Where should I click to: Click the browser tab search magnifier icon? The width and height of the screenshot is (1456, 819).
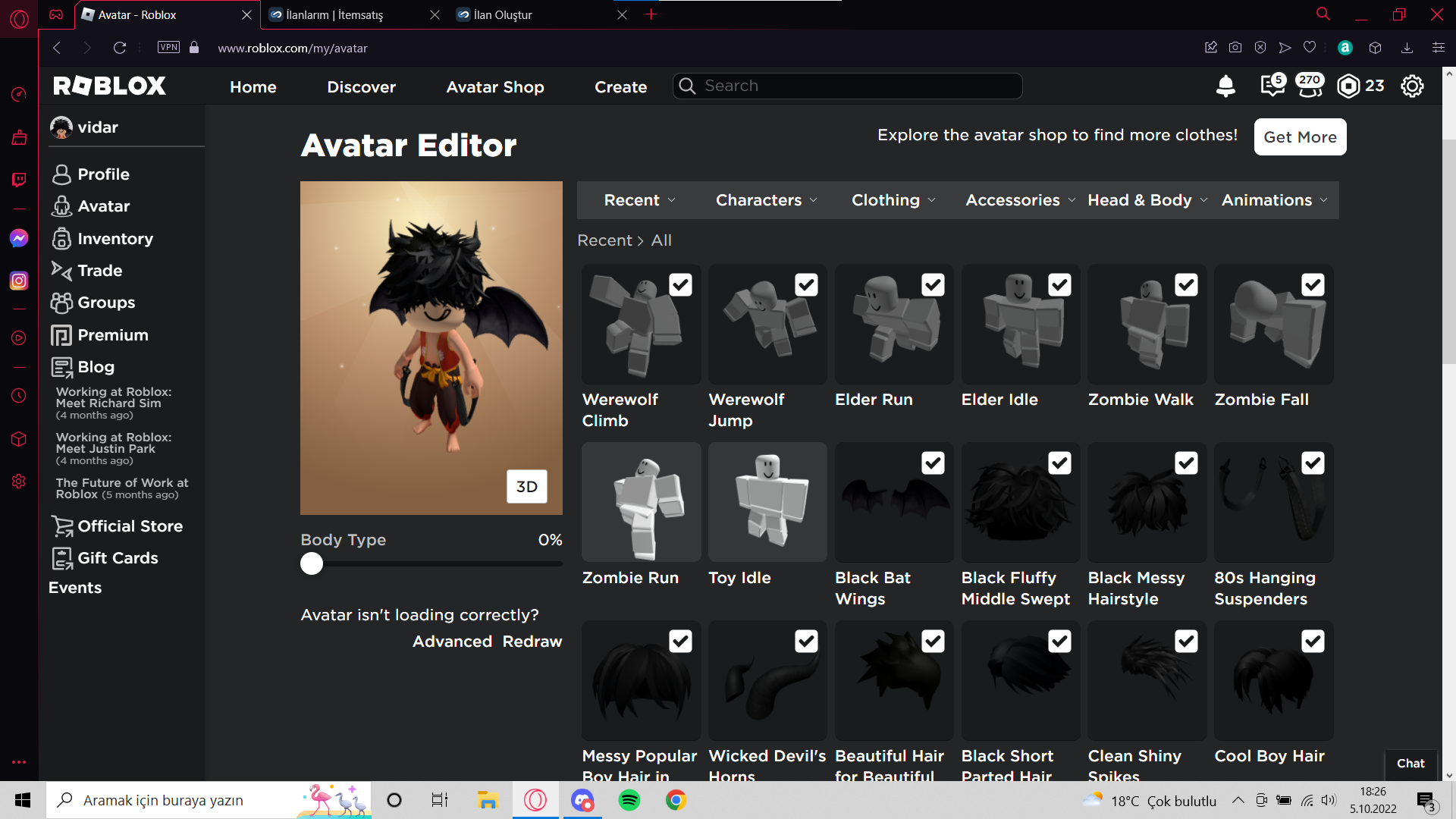[1323, 14]
